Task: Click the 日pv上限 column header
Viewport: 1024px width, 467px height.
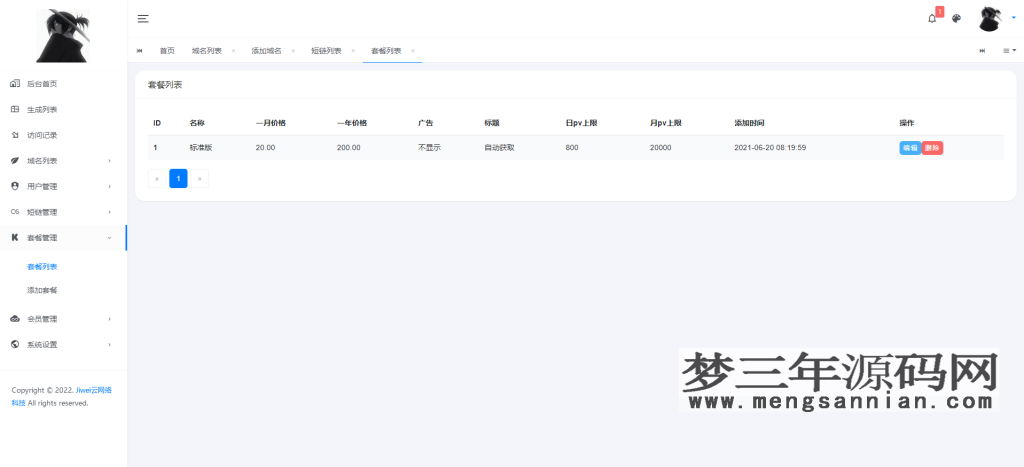Action: [x=581, y=123]
